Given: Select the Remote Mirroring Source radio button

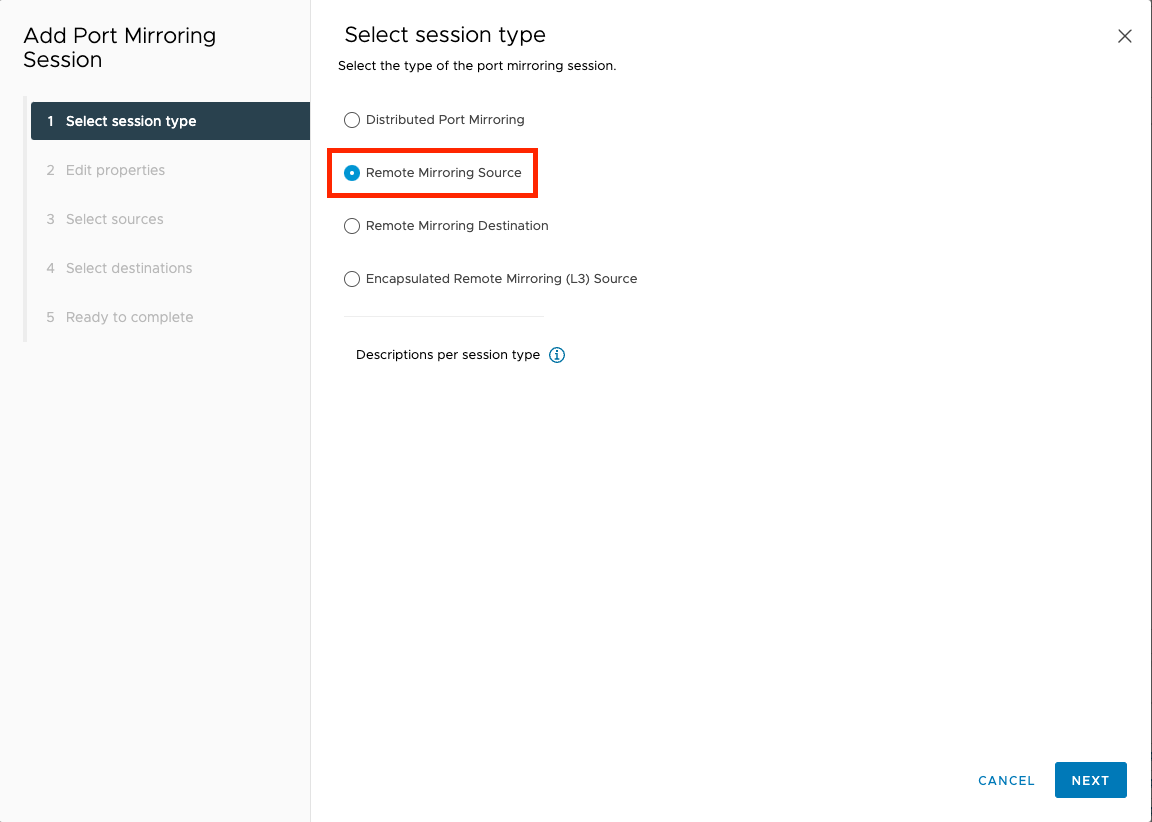Looking at the screenshot, I should coord(352,173).
